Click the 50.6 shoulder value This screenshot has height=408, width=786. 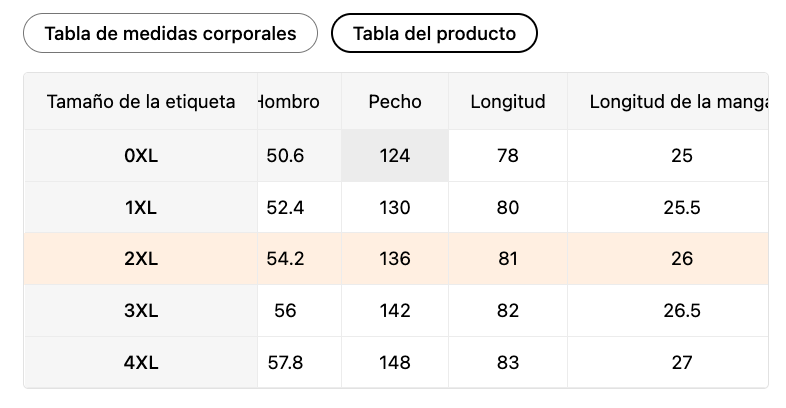(285, 156)
